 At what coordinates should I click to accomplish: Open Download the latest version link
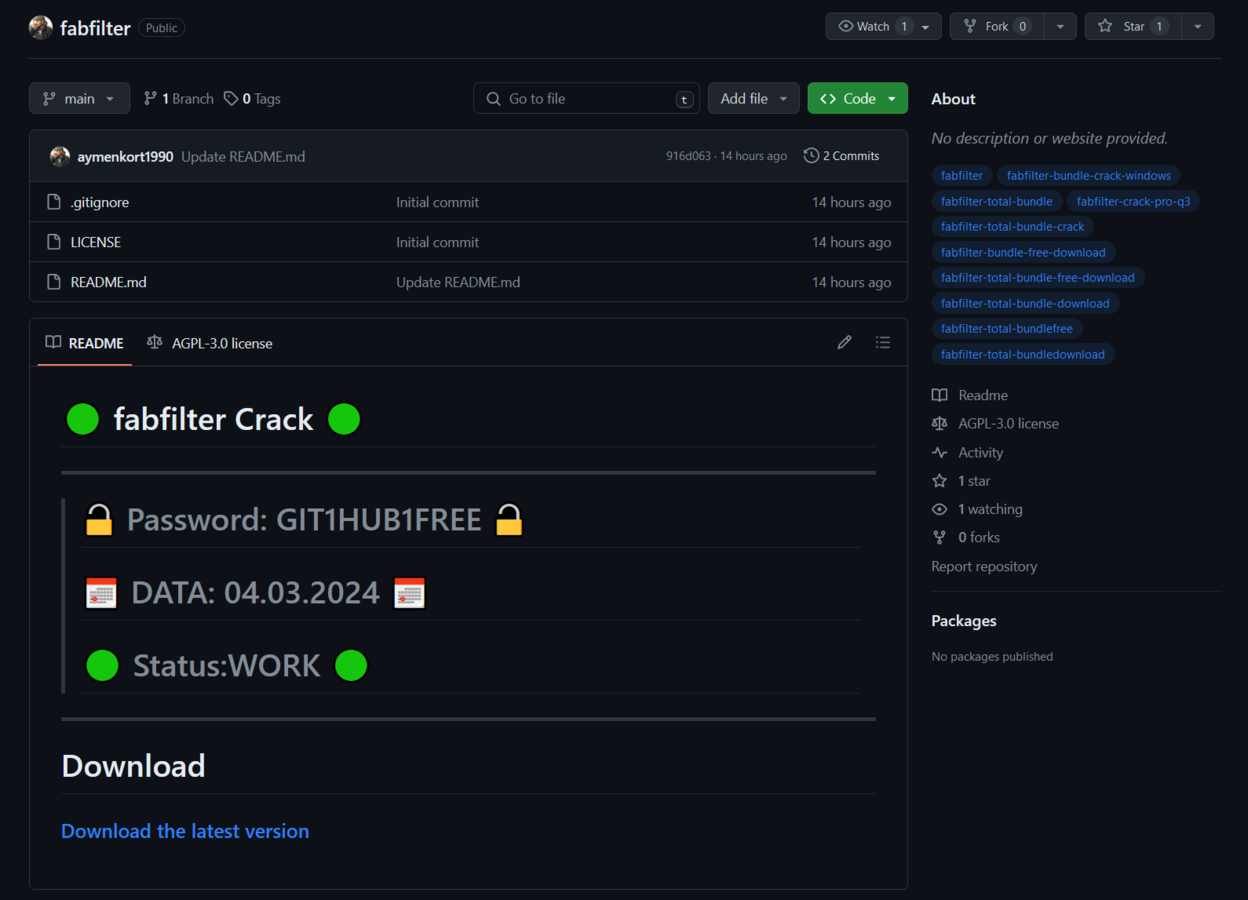(185, 831)
